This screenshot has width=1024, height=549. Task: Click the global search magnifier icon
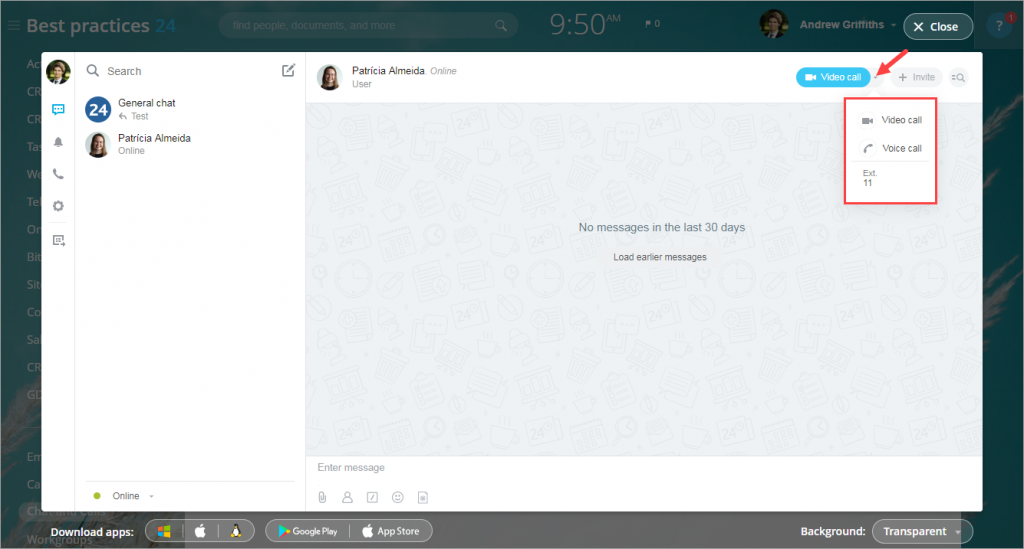501,25
